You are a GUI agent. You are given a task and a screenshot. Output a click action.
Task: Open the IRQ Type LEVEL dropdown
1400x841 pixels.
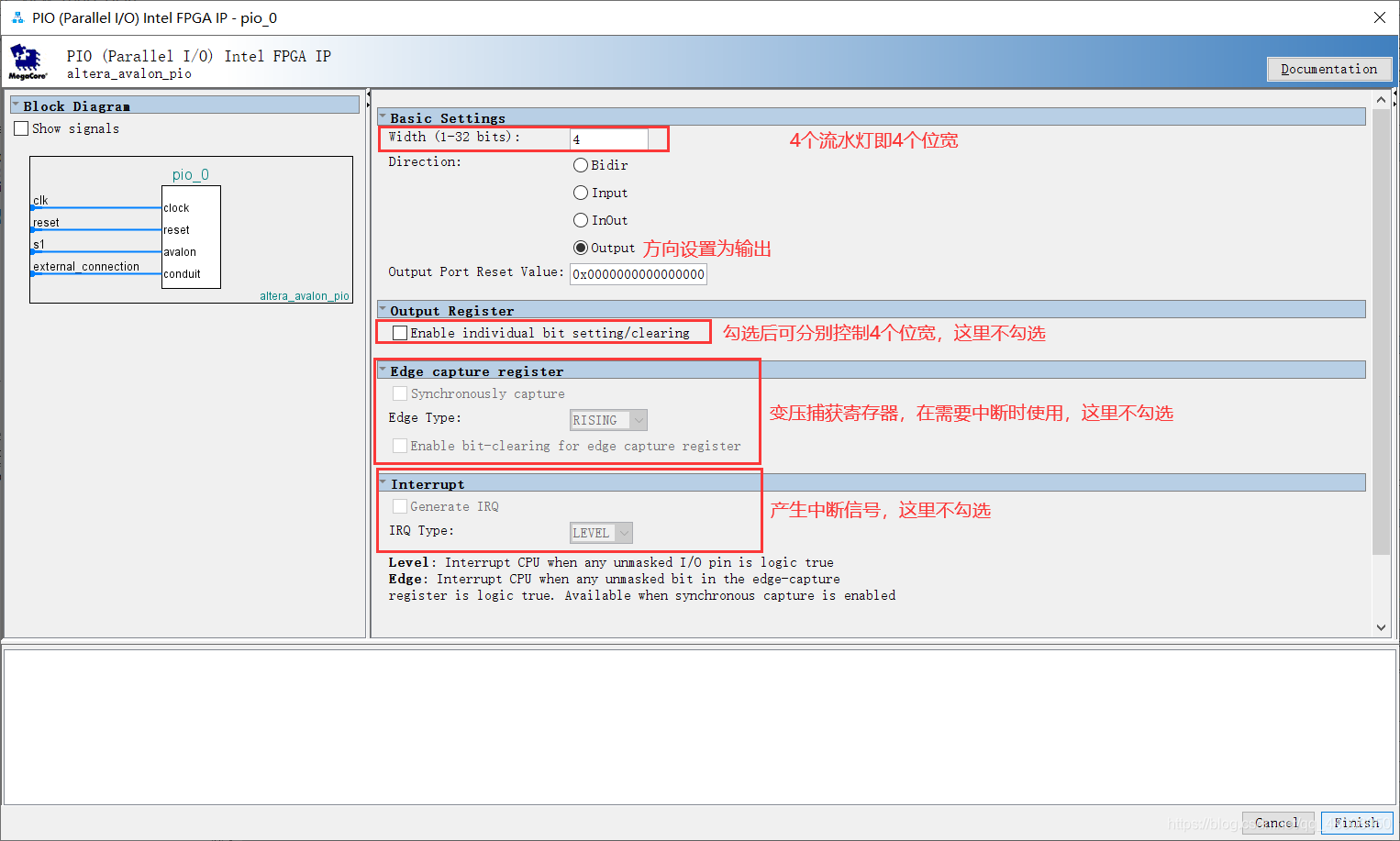coord(602,533)
